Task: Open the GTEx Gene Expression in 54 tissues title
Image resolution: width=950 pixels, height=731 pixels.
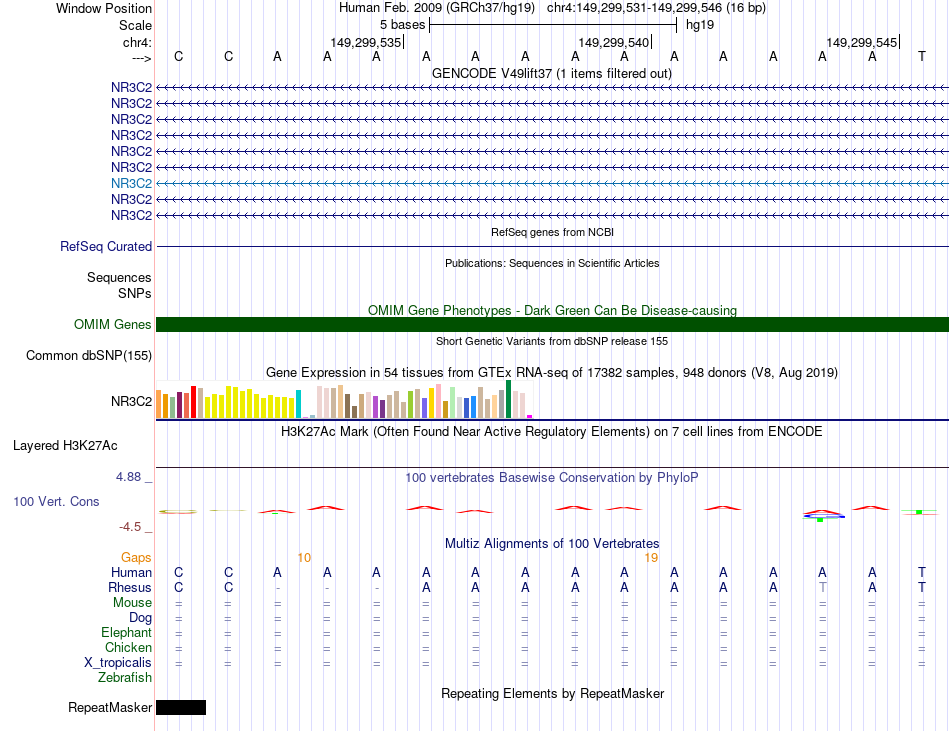Action: pyautogui.click(x=552, y=372)
